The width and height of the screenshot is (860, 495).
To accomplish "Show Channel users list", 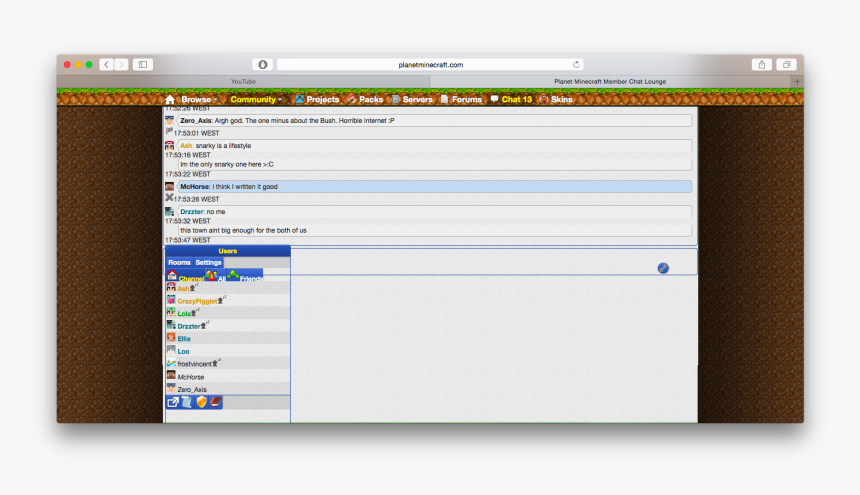I will [185, 276].
